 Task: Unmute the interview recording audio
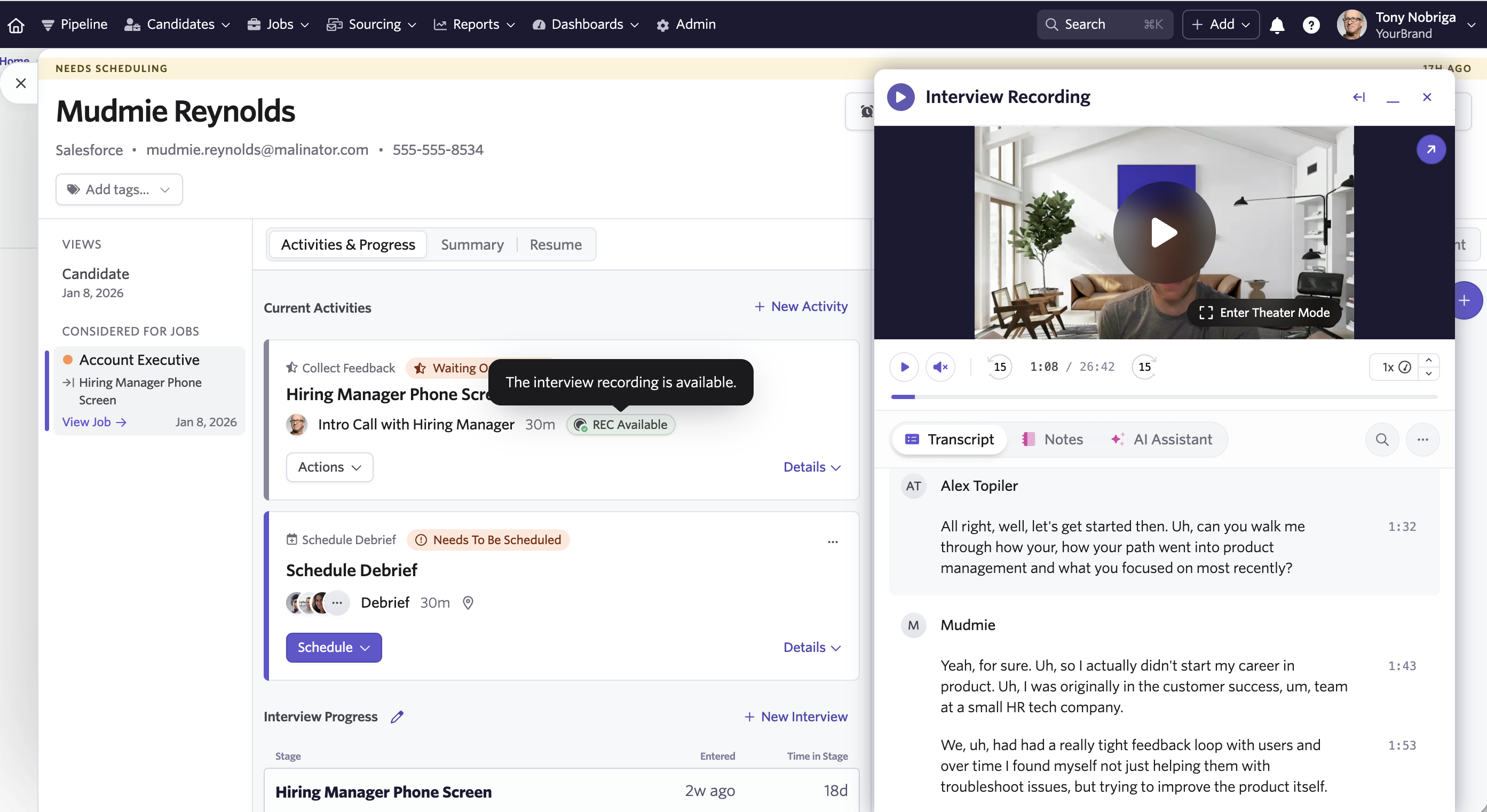[x=940, y=367]
